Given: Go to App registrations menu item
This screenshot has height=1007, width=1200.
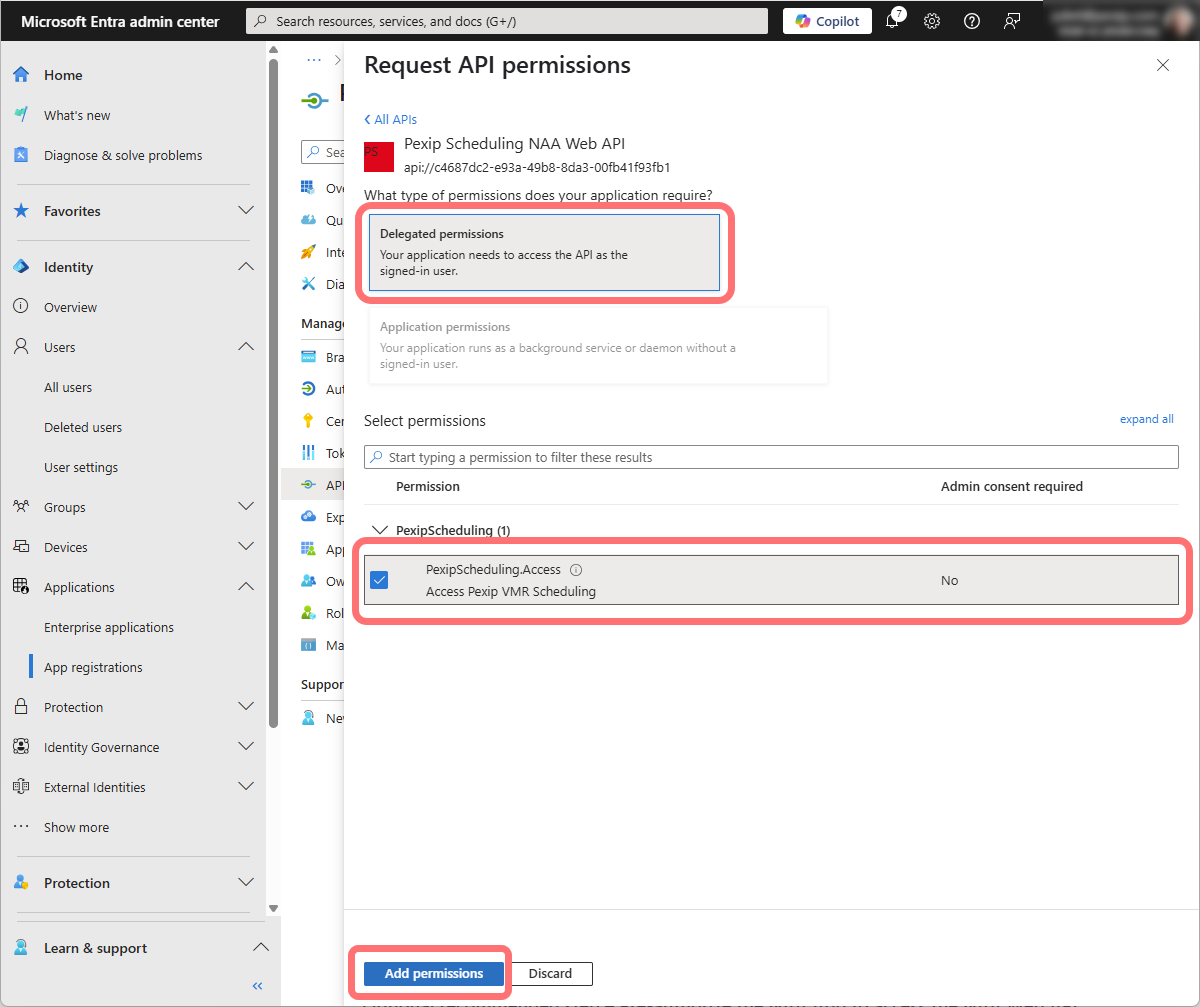Looking at the screenshot, I should click(x=93, y=667).
